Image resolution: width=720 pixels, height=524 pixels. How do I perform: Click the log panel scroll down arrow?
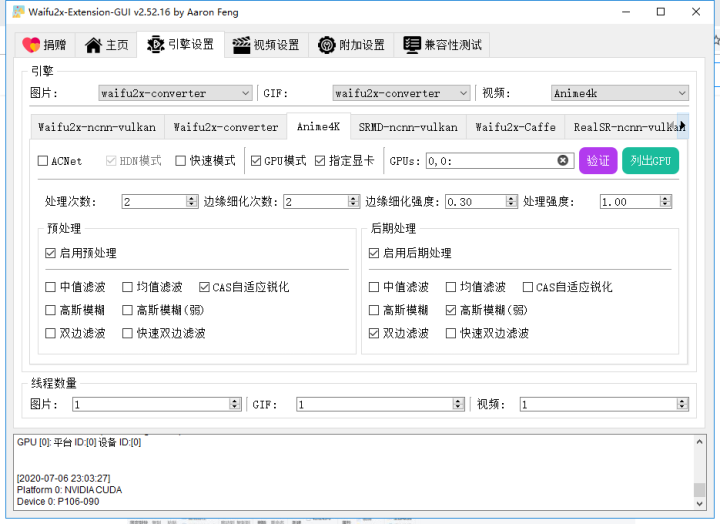699,503
